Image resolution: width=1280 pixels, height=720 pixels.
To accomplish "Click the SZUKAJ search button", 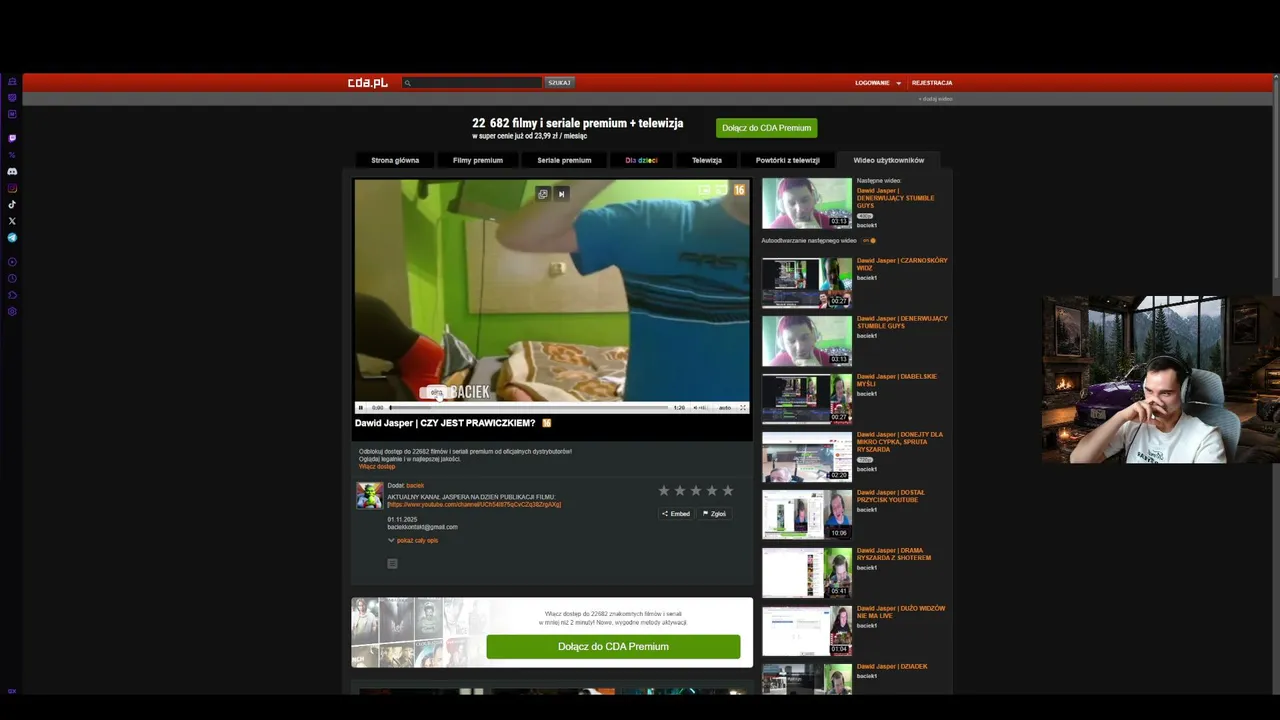I will pyautogui.click(x=559, y=83).
